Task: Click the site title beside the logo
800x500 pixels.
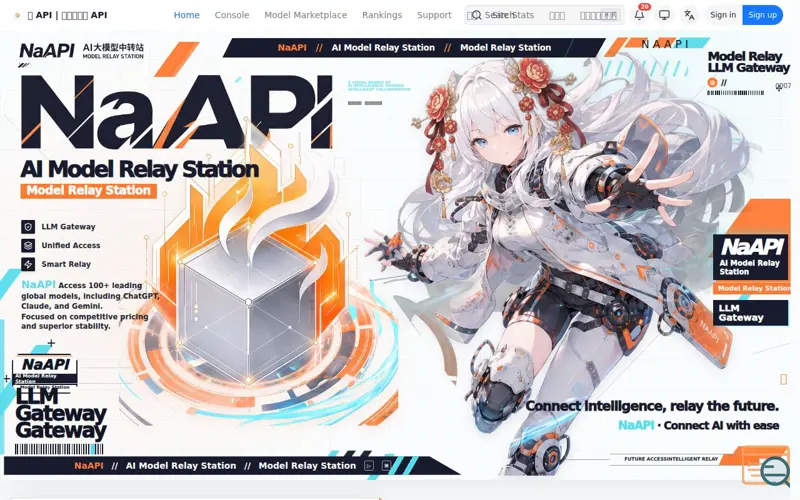Action: coord(67,15)
